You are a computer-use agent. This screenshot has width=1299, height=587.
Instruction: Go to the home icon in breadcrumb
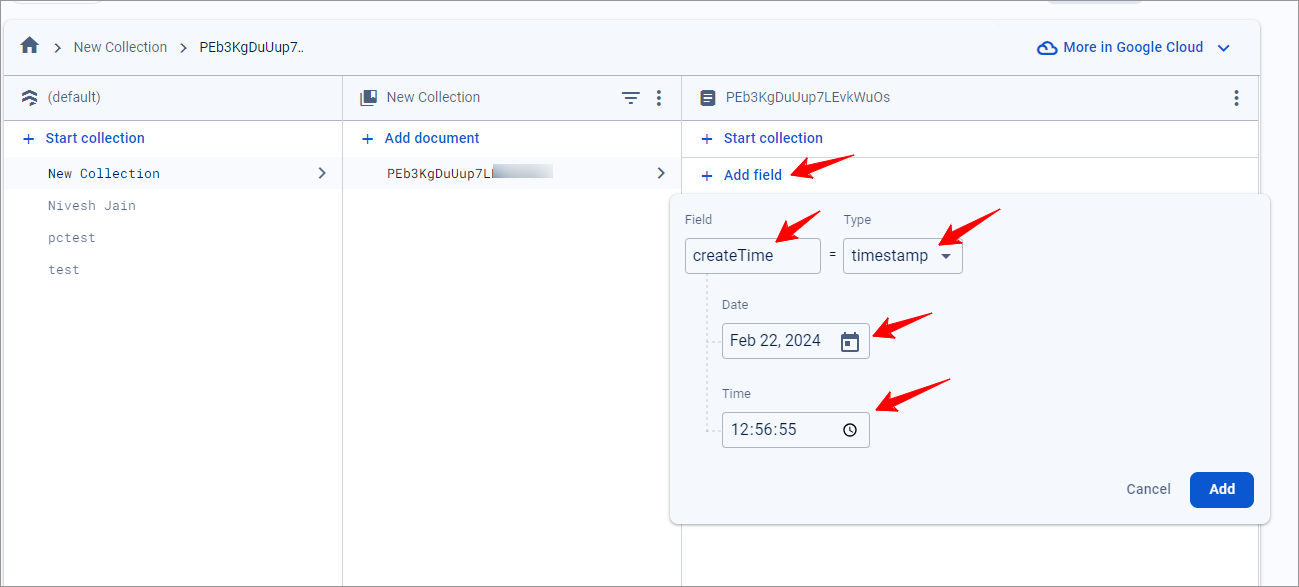[30, 46]
